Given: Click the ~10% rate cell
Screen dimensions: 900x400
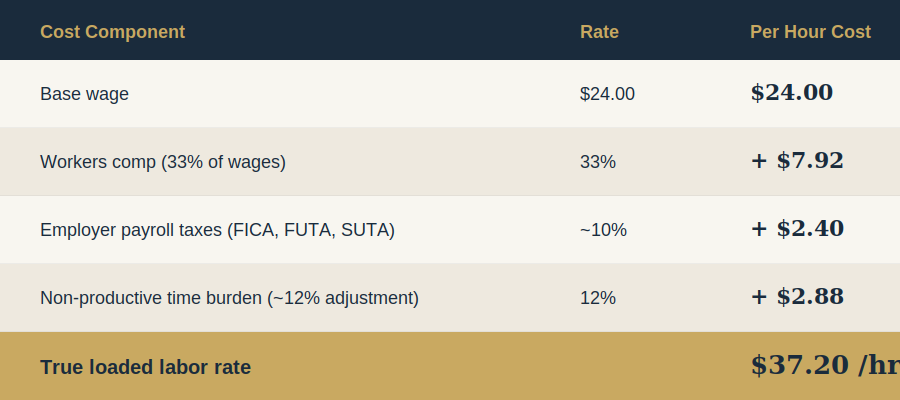Looking at the screenshot, I should coord(603,230).
